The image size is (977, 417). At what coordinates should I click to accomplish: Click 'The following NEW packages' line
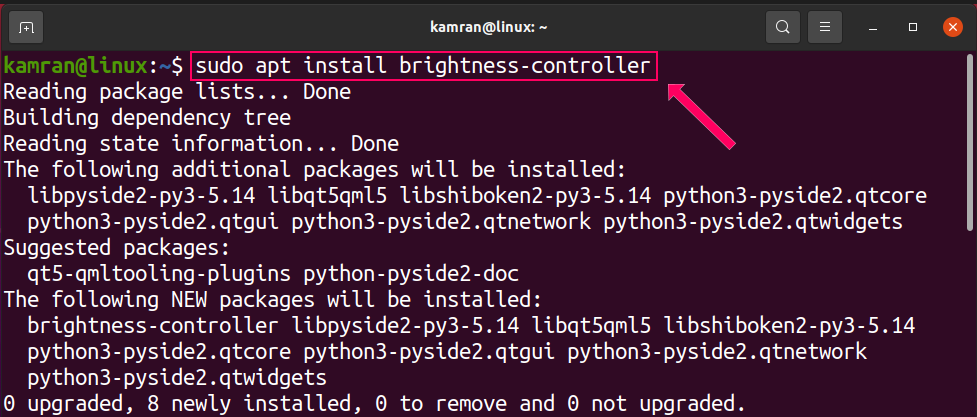point(273,299)
